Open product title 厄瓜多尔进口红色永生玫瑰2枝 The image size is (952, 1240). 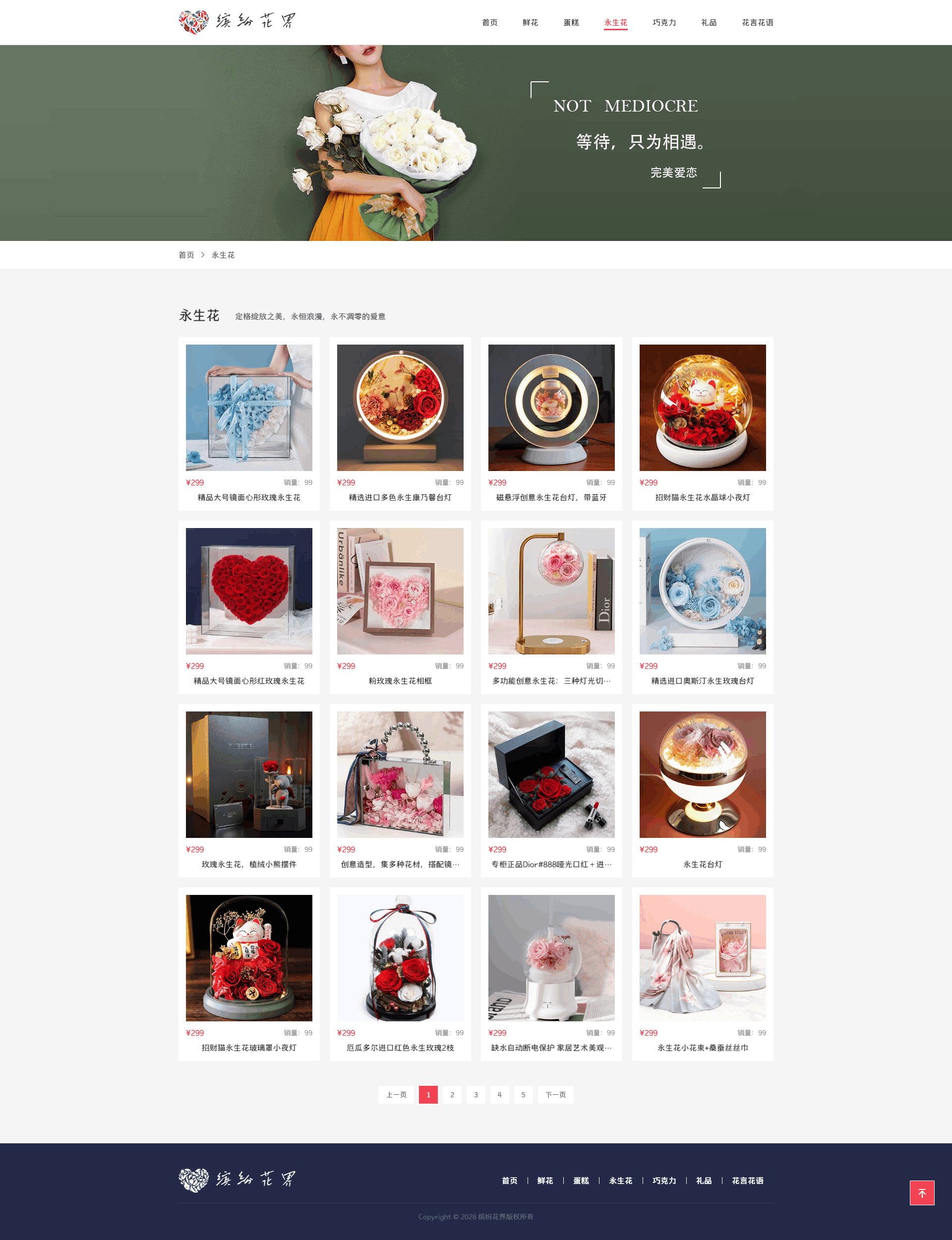(400, 1048)
